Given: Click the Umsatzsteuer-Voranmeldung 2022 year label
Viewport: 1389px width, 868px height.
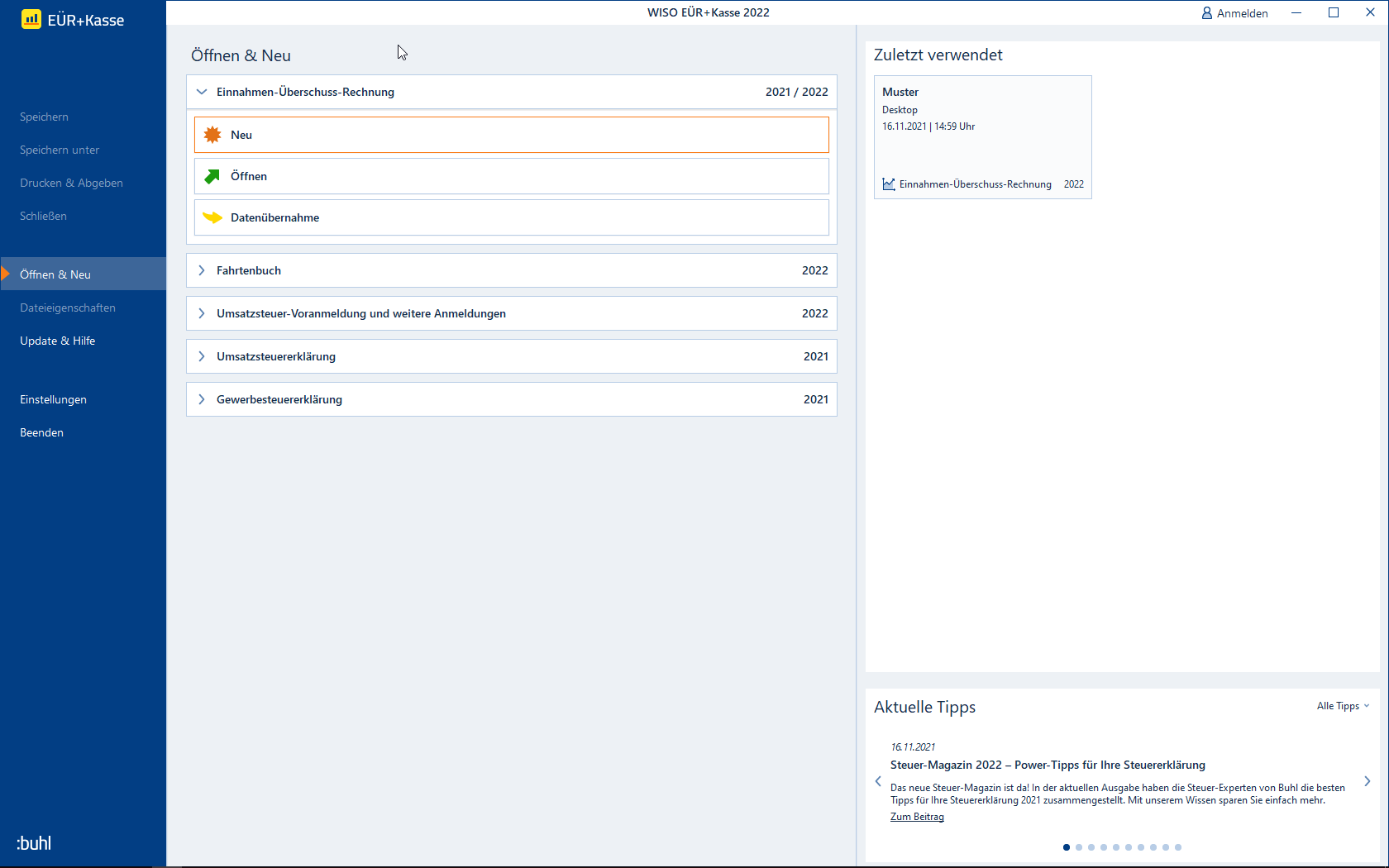Looking at the screenshot, I should click(x=814, y=313).
